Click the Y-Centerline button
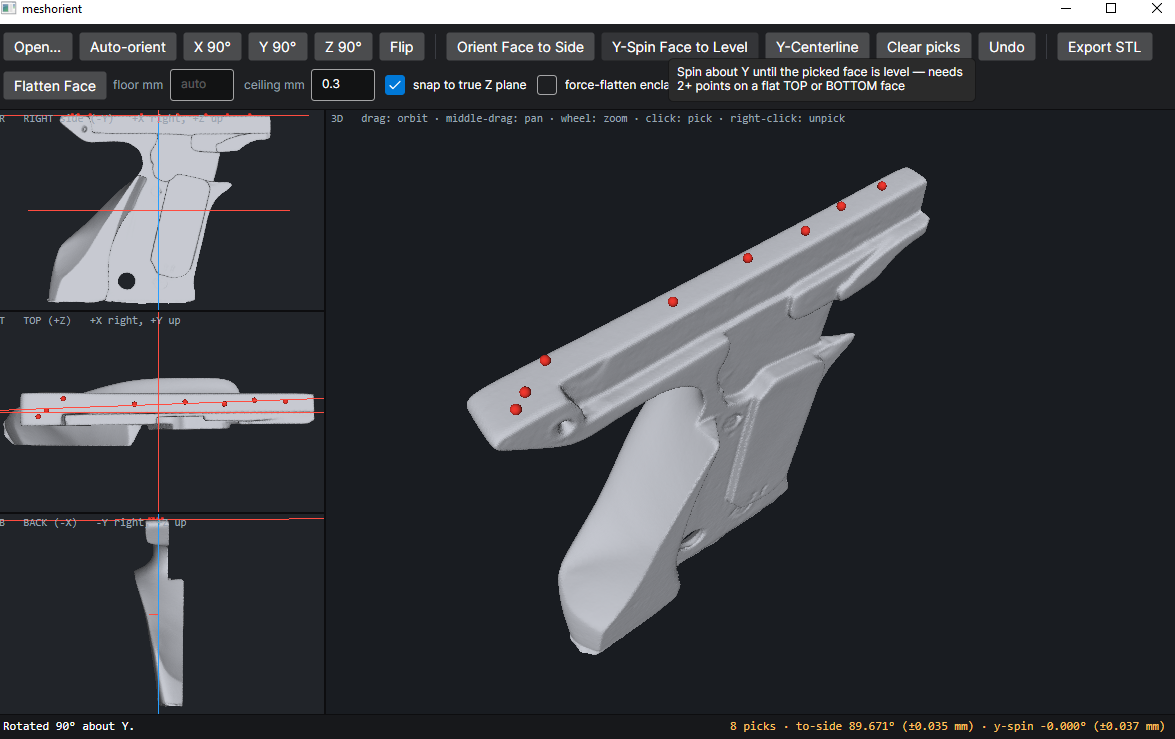The height and width of the screenshot is (739, 1175). point(817,46)
